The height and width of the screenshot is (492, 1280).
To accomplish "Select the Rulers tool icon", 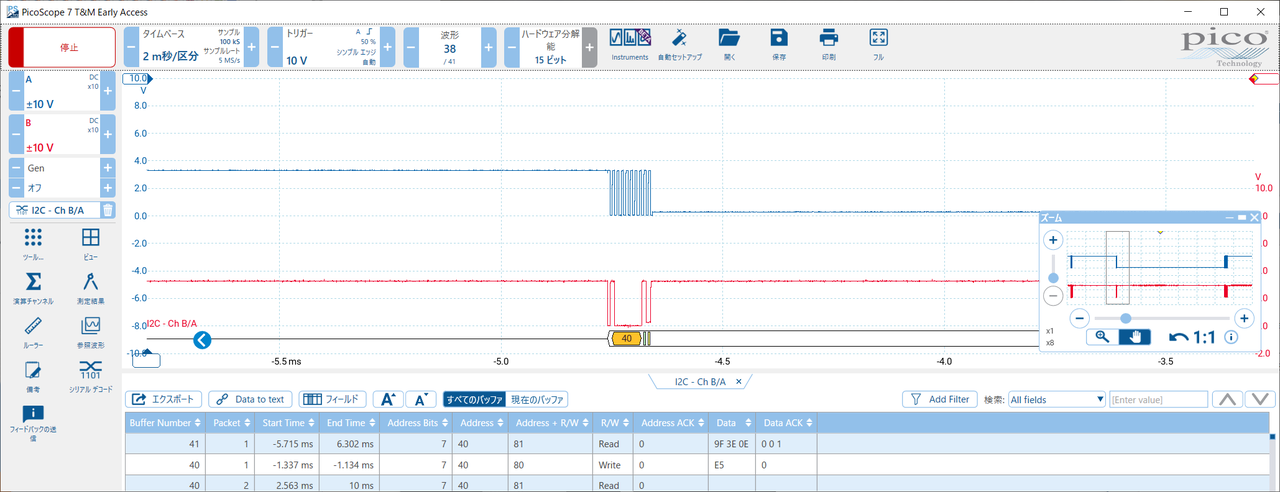I will pyautogui.click(x=33, y=327).
